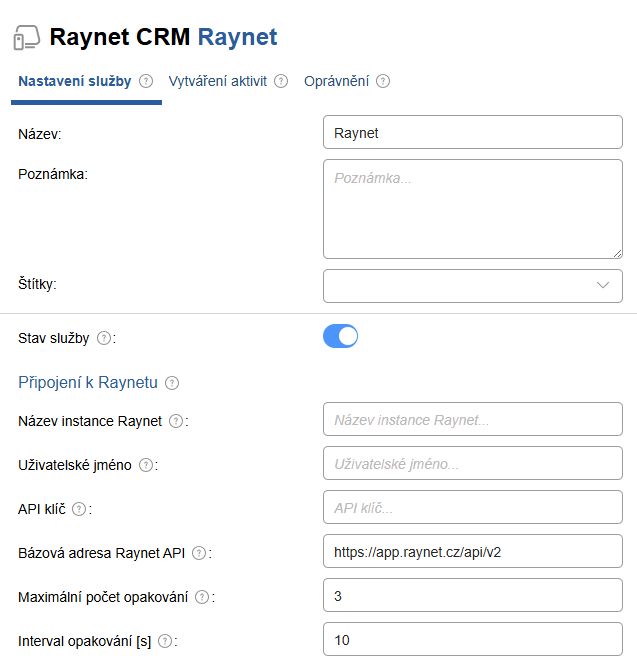The width and height of the screenshot is (637, 669).
Task: Show help for Bázová adresa Raynet API
Action: pyautogui.click(x=199, y=553)
